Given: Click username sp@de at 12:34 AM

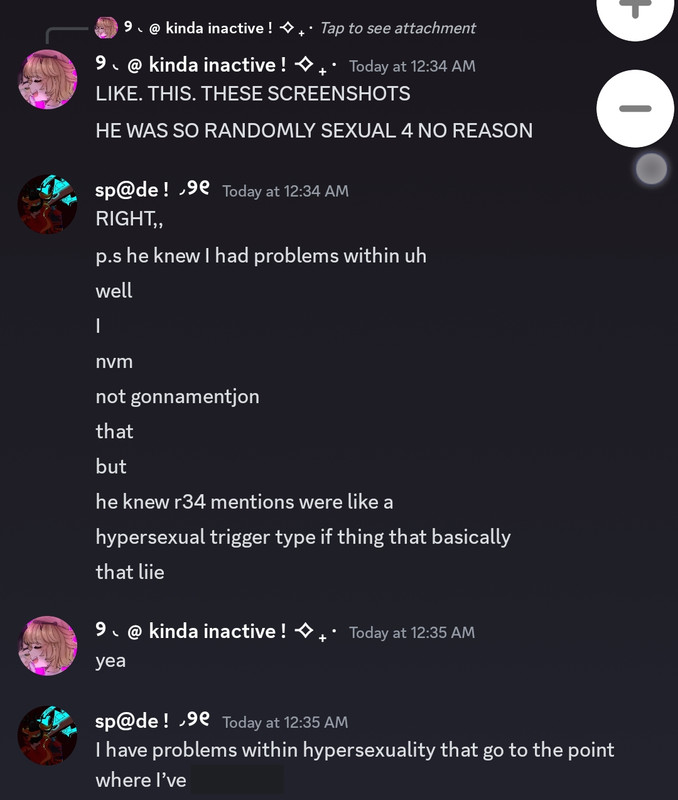Looking at the screenshot, I should click(152, 190).
